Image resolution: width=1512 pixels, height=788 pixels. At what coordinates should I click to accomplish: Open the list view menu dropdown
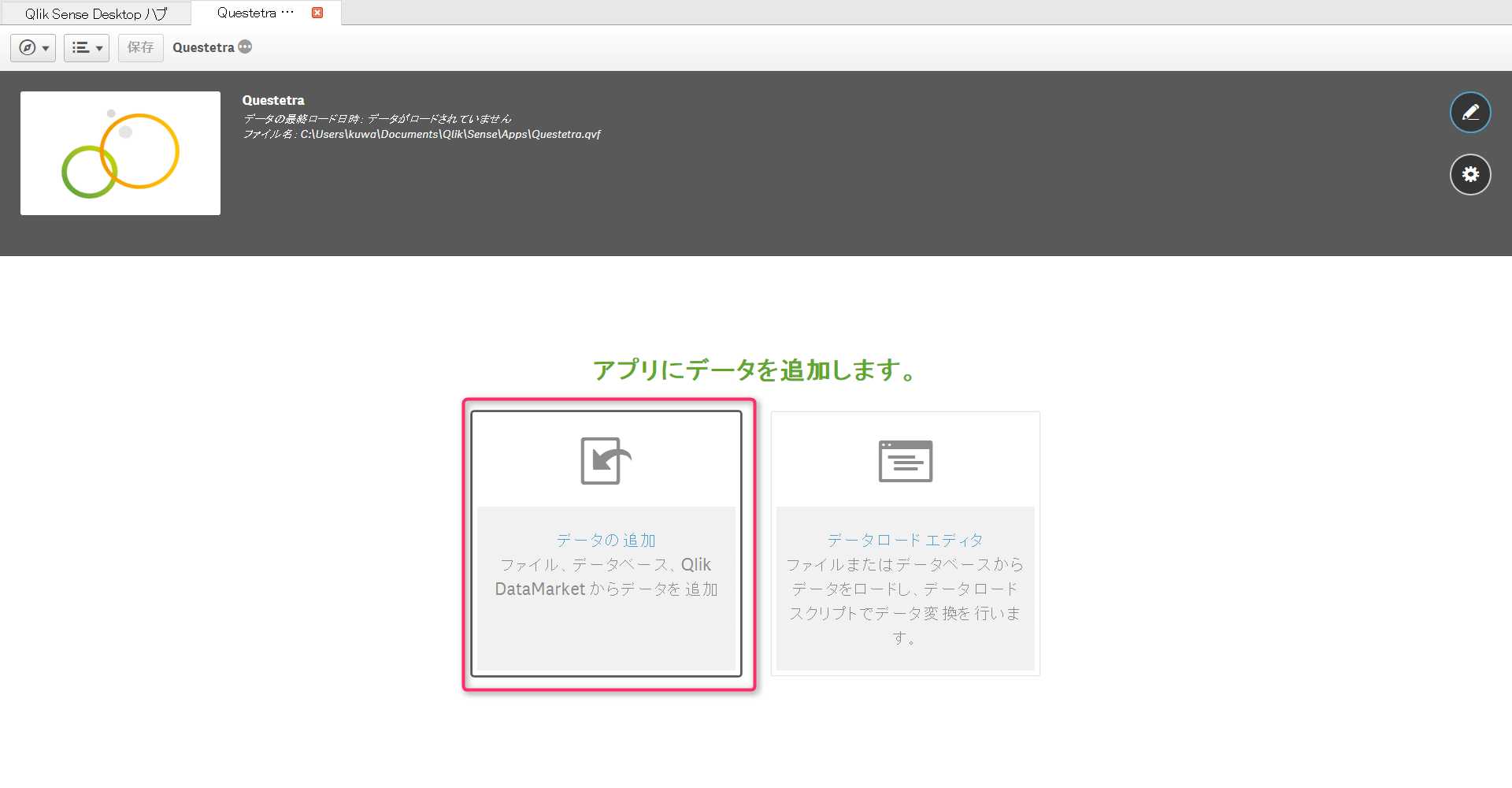(x=87, y=48)
